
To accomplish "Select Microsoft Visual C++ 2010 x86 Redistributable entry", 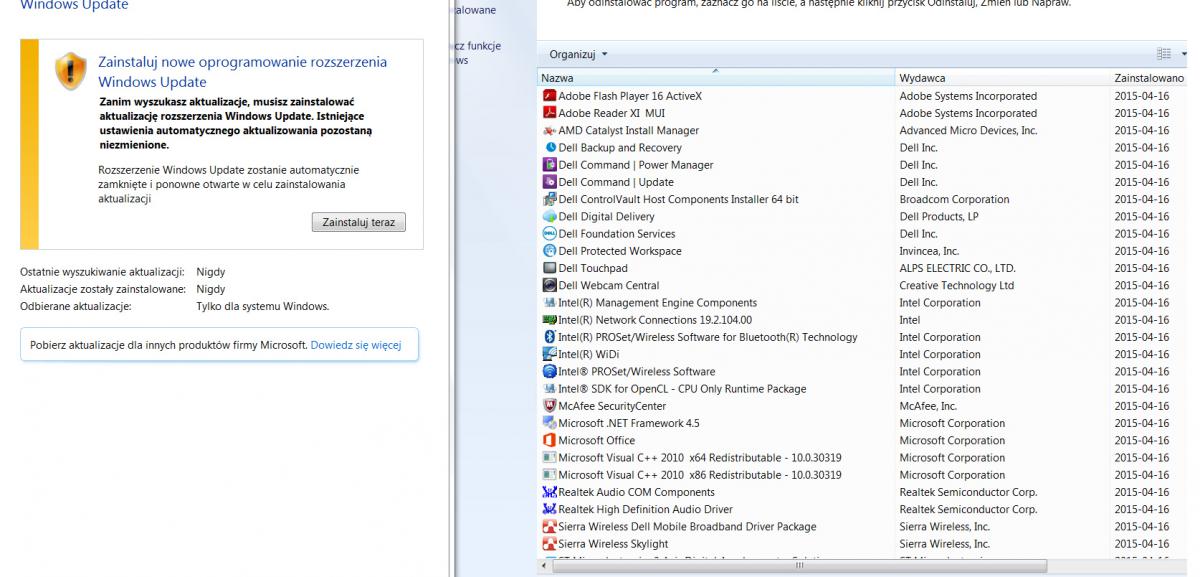I will click(700, 475).
